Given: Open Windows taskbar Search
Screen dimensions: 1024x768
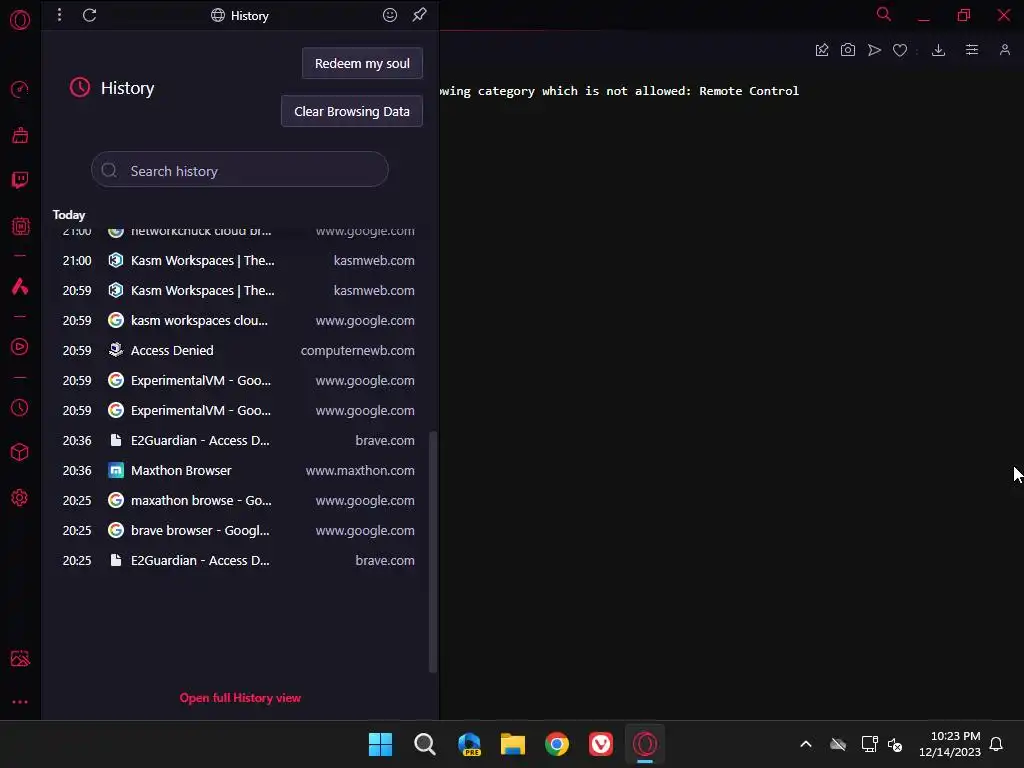Looking at the screenshot, I should (424, 744).
